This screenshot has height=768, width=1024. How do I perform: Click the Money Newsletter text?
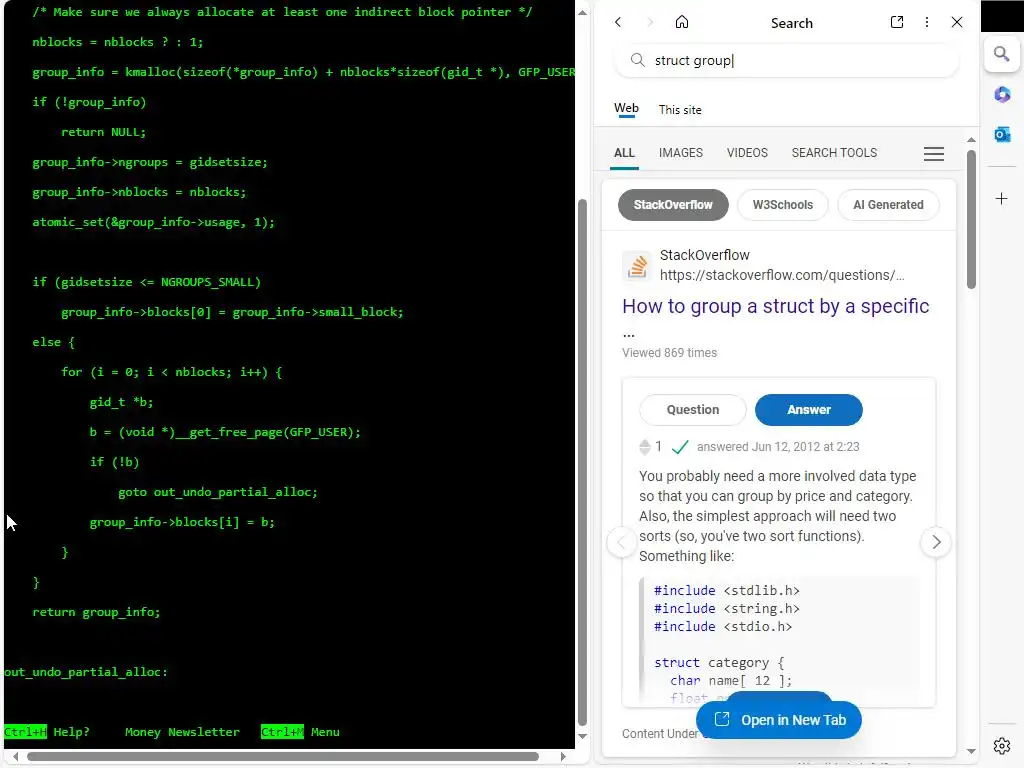pyautogui.click(x=182, y=731)
